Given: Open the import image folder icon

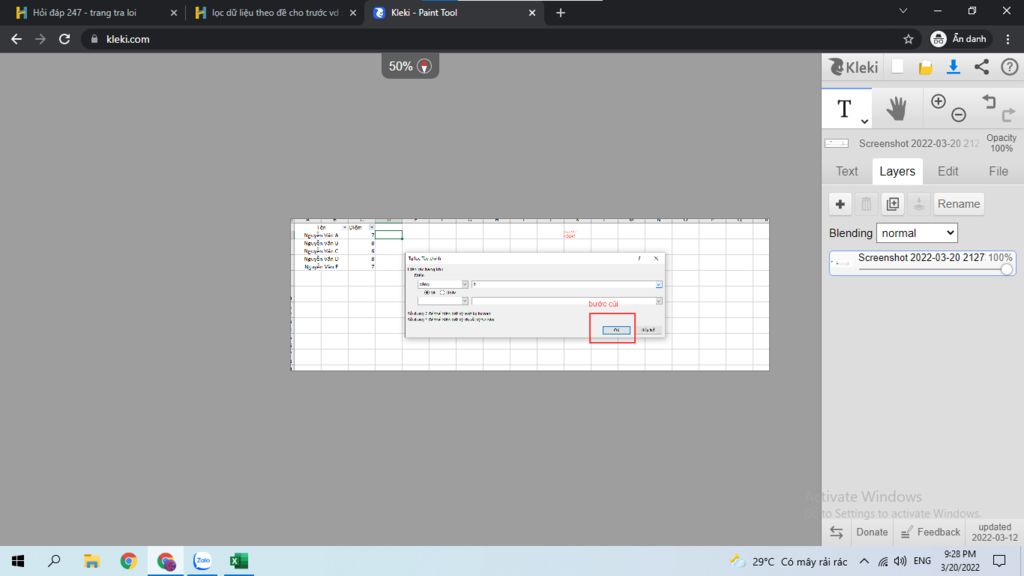Looking at the screenshot, I should 925,67.
